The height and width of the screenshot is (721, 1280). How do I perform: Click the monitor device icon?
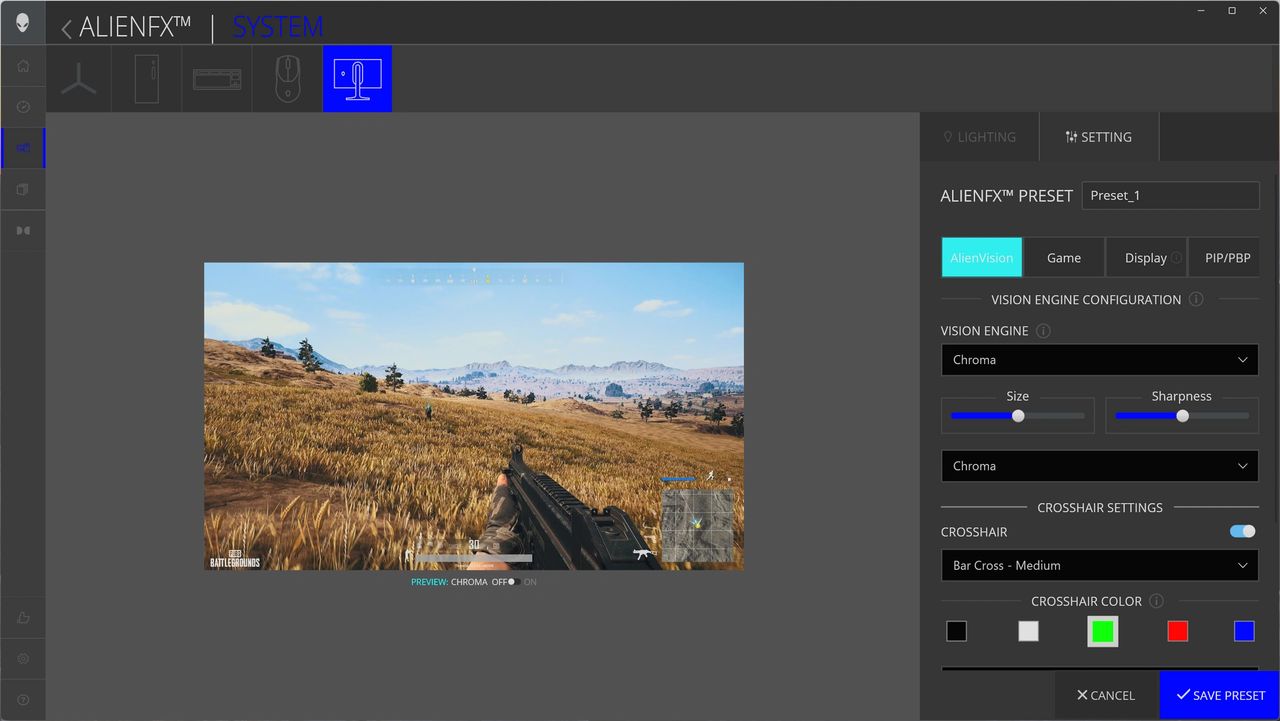[357, 79]
